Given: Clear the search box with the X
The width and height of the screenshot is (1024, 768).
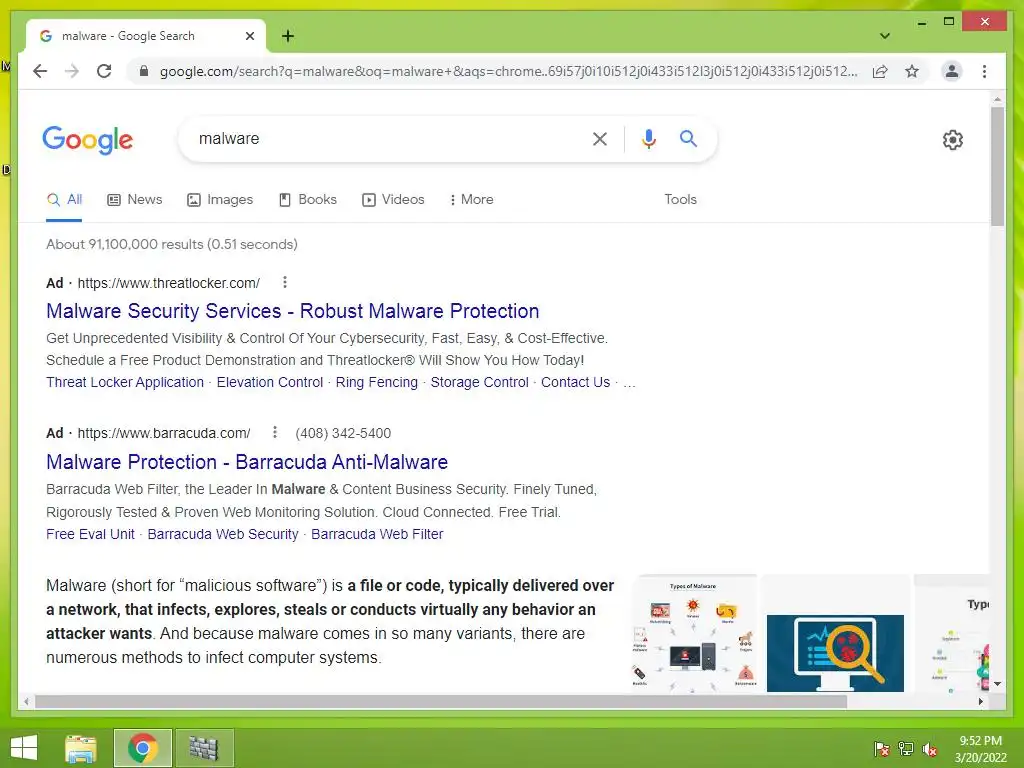Looking at the screenshot, I should 600,138.
